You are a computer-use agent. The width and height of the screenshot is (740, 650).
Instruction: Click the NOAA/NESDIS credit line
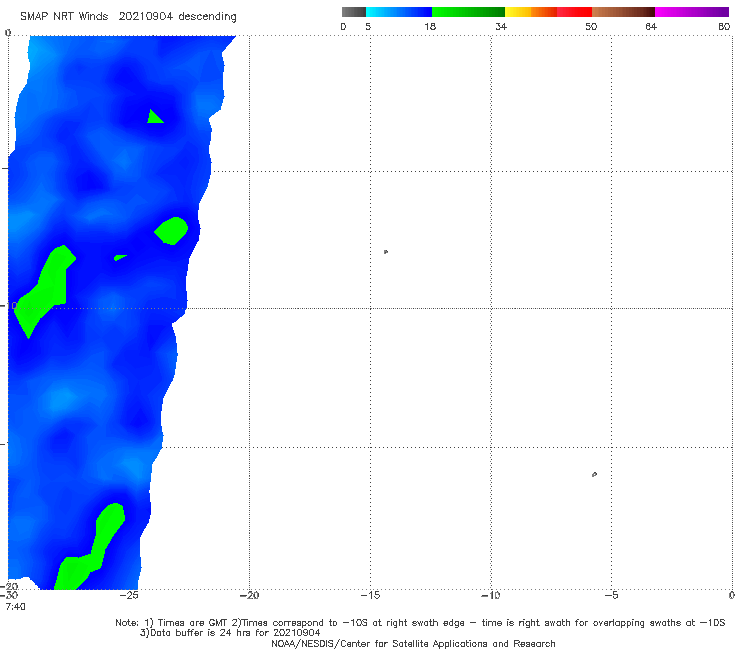tap(413, 643)
